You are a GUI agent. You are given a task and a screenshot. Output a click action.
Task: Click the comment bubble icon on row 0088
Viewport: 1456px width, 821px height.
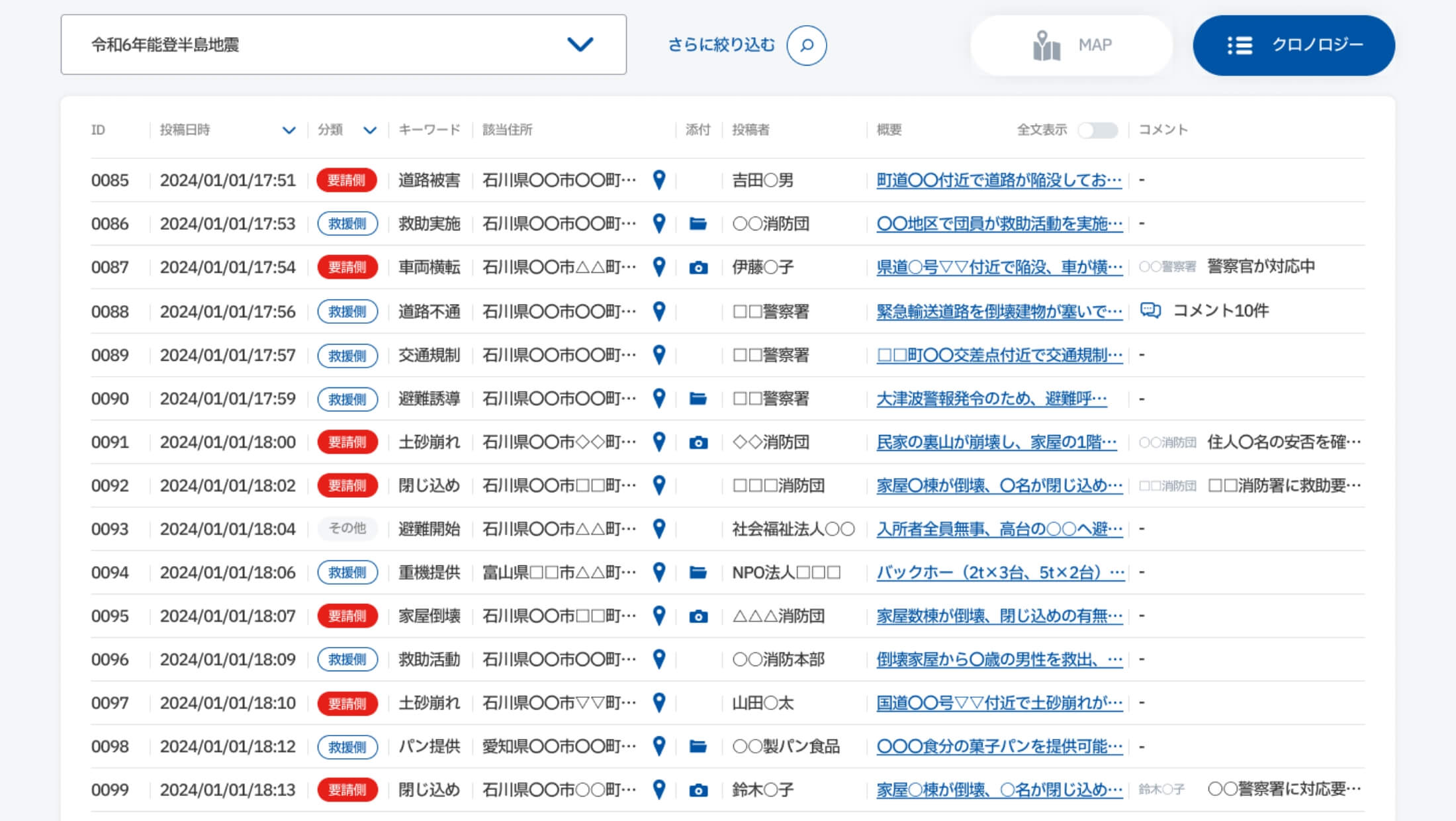[x=1150, y=311]
